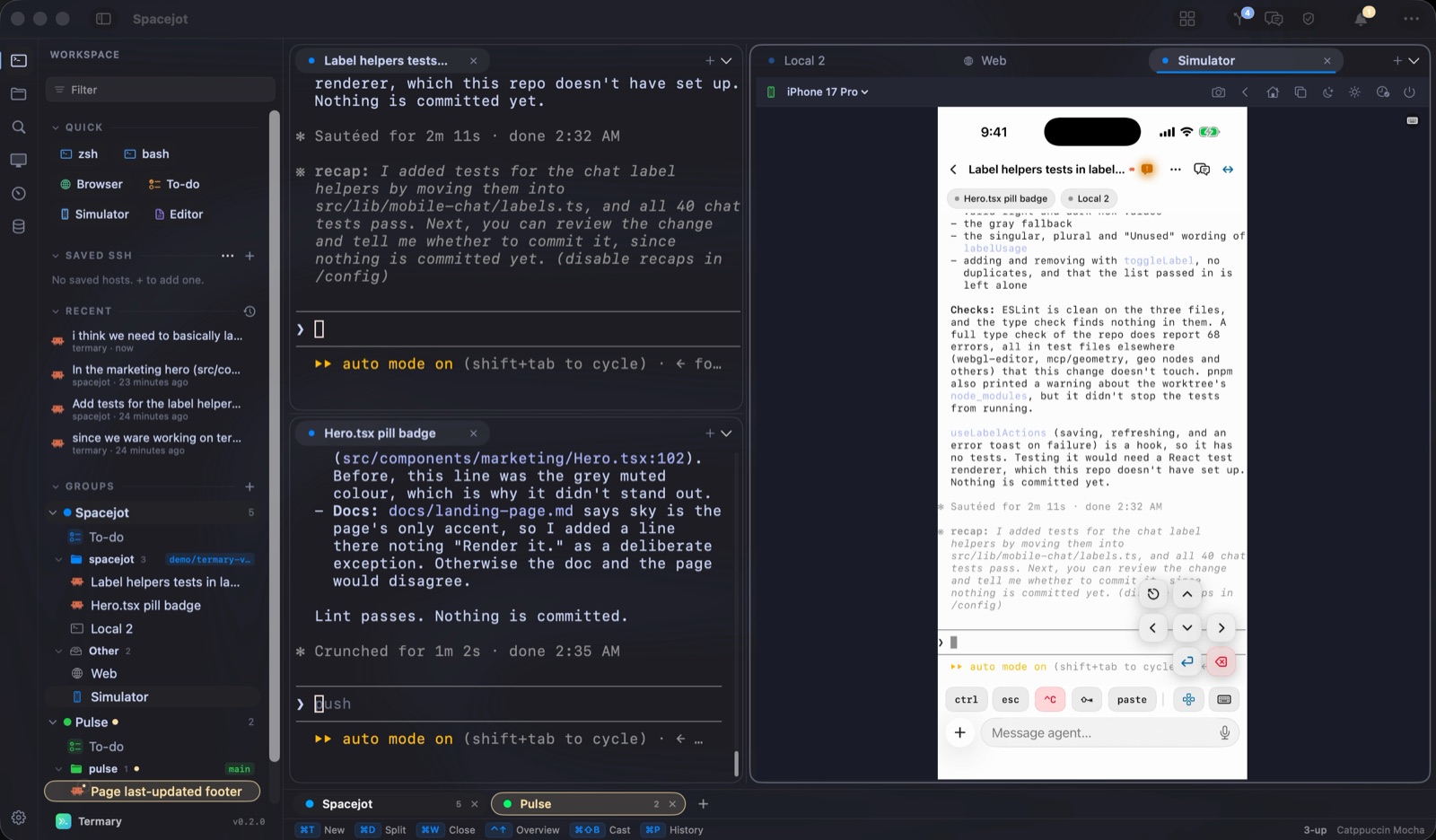The image size is (1436, 840).
Task: Go to simulator home screen icon
Action: pyautogui.click(x=1273, y=92)
